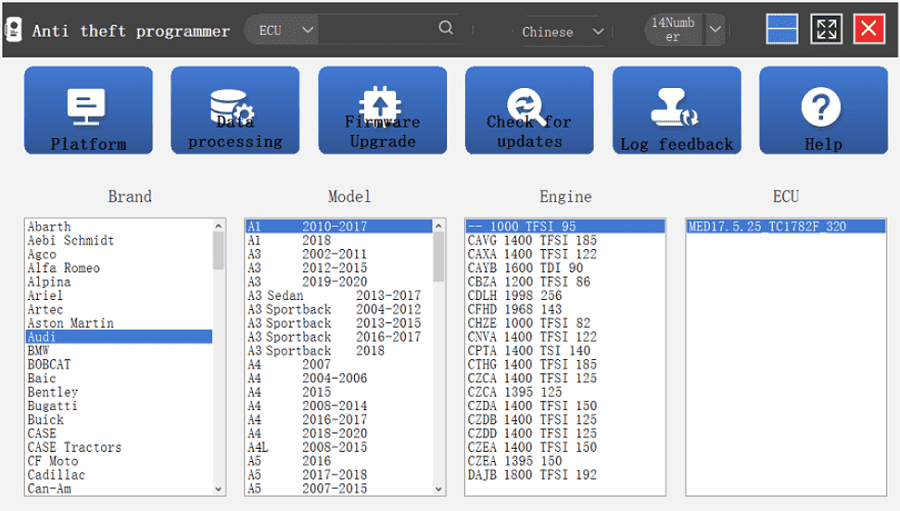Select model A3 Sedan 2013-2017

tap(339, 296)
